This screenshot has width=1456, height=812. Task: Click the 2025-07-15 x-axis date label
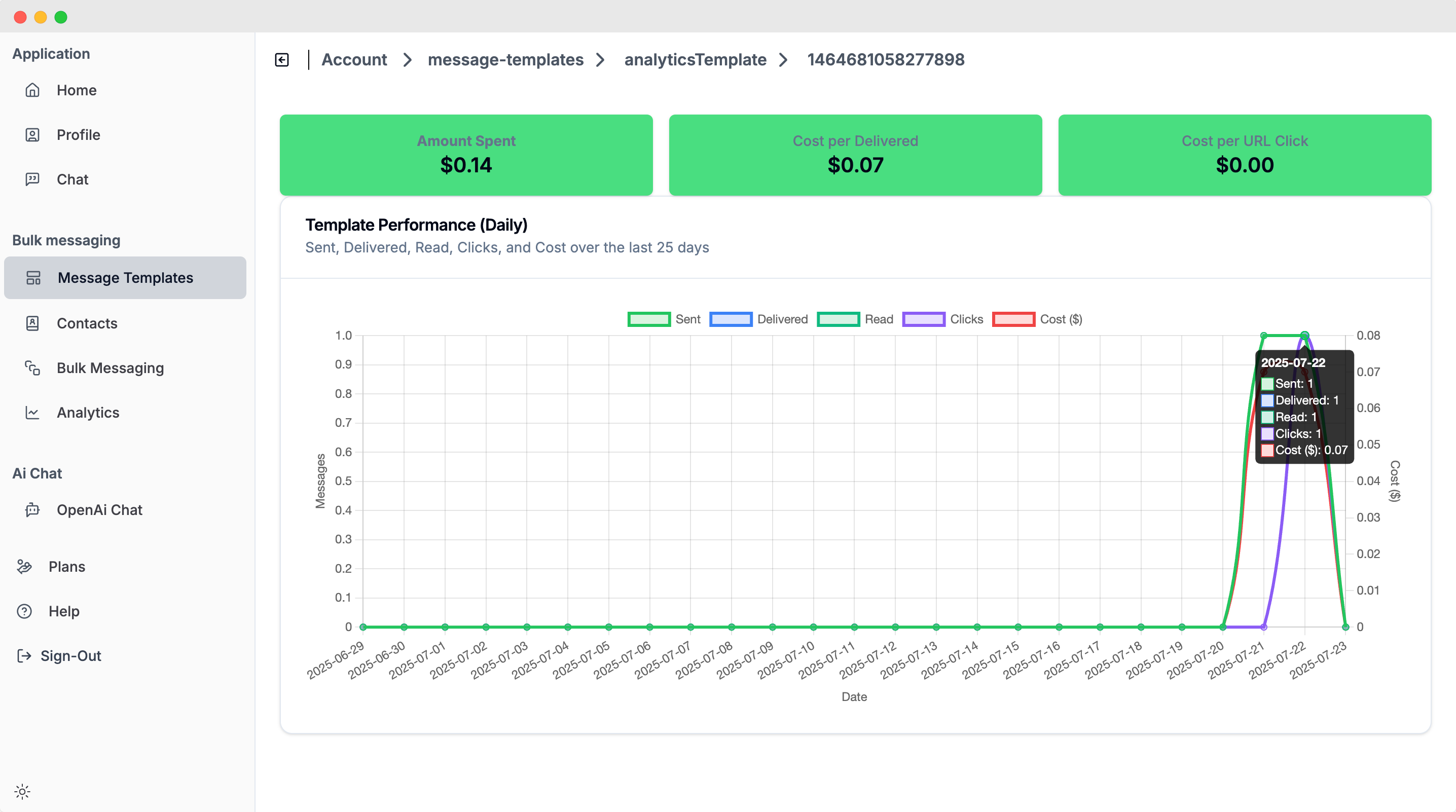click(991, 660)
